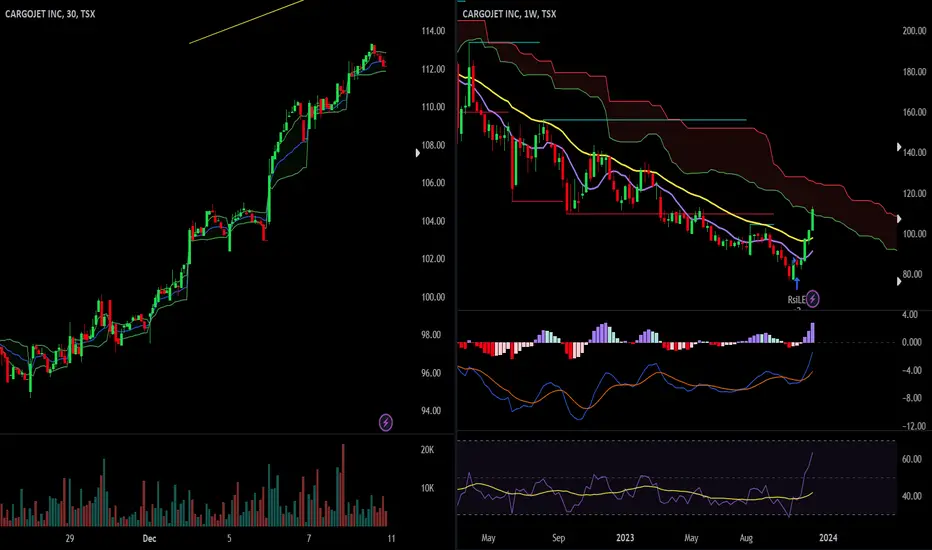Click the CARGOJET INC, 1W, TSX title

[x=509, y=14]
